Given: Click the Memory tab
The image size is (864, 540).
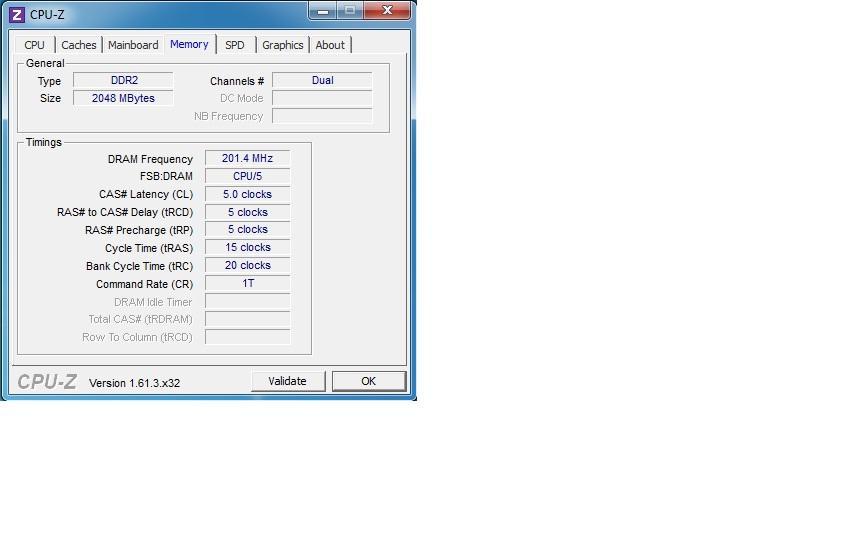Looking at the screenshot, I should pos(189,44).
